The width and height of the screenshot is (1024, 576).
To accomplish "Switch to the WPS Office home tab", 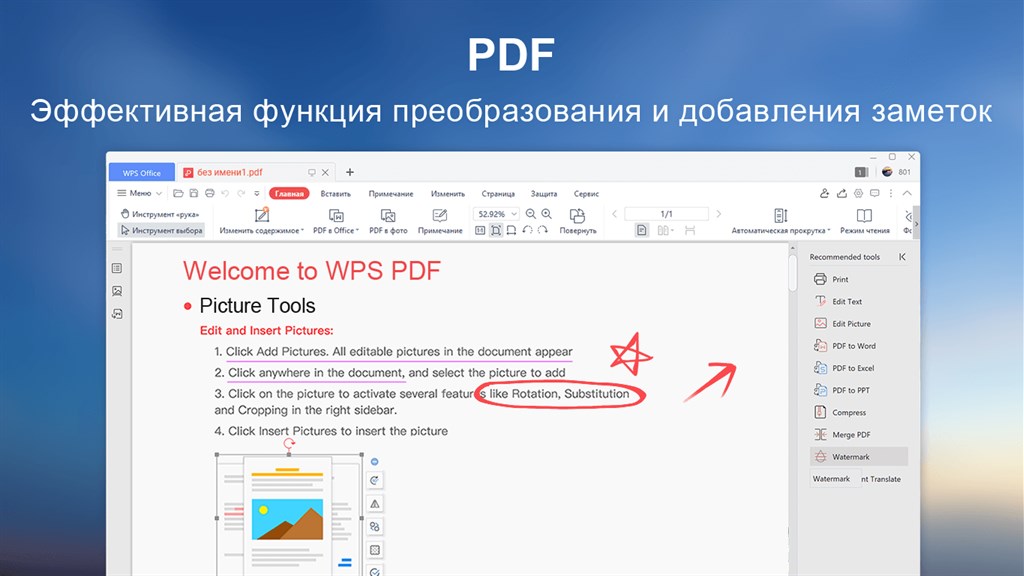I will (x=142, y=172).
